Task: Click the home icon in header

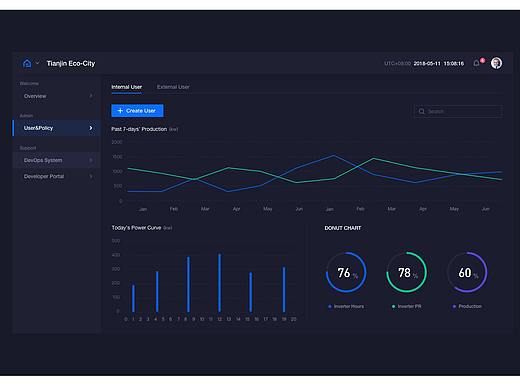Action: point(27,63)
